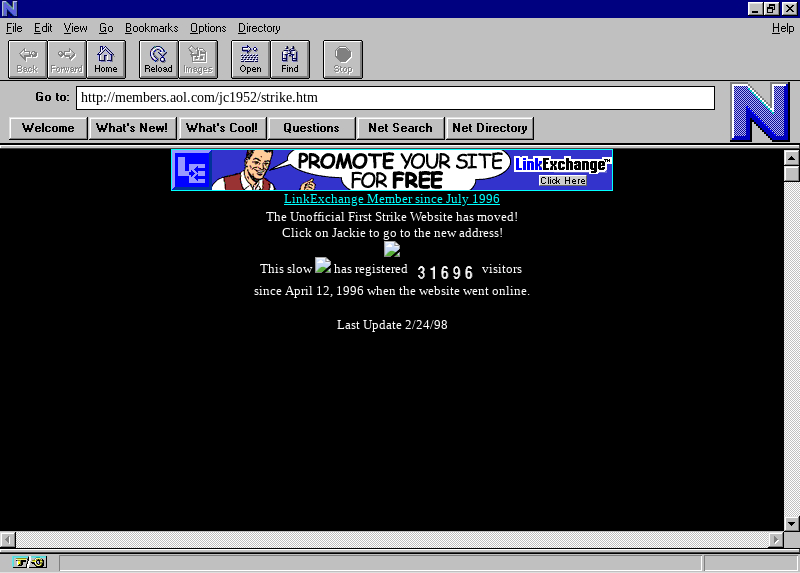
Task: Click the security key status icon
Action: (30, 562)
